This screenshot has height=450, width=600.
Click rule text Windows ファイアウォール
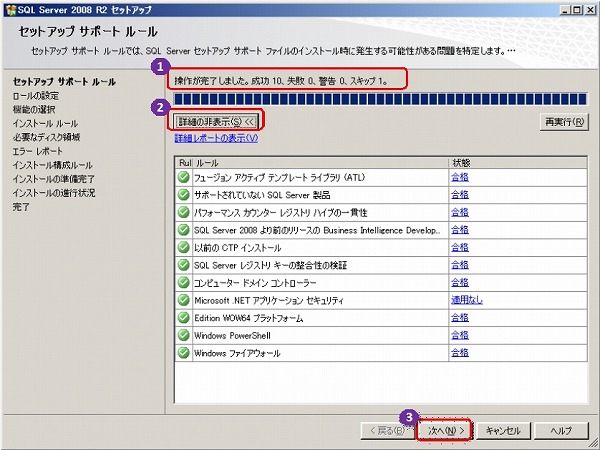tap(237, 353)
